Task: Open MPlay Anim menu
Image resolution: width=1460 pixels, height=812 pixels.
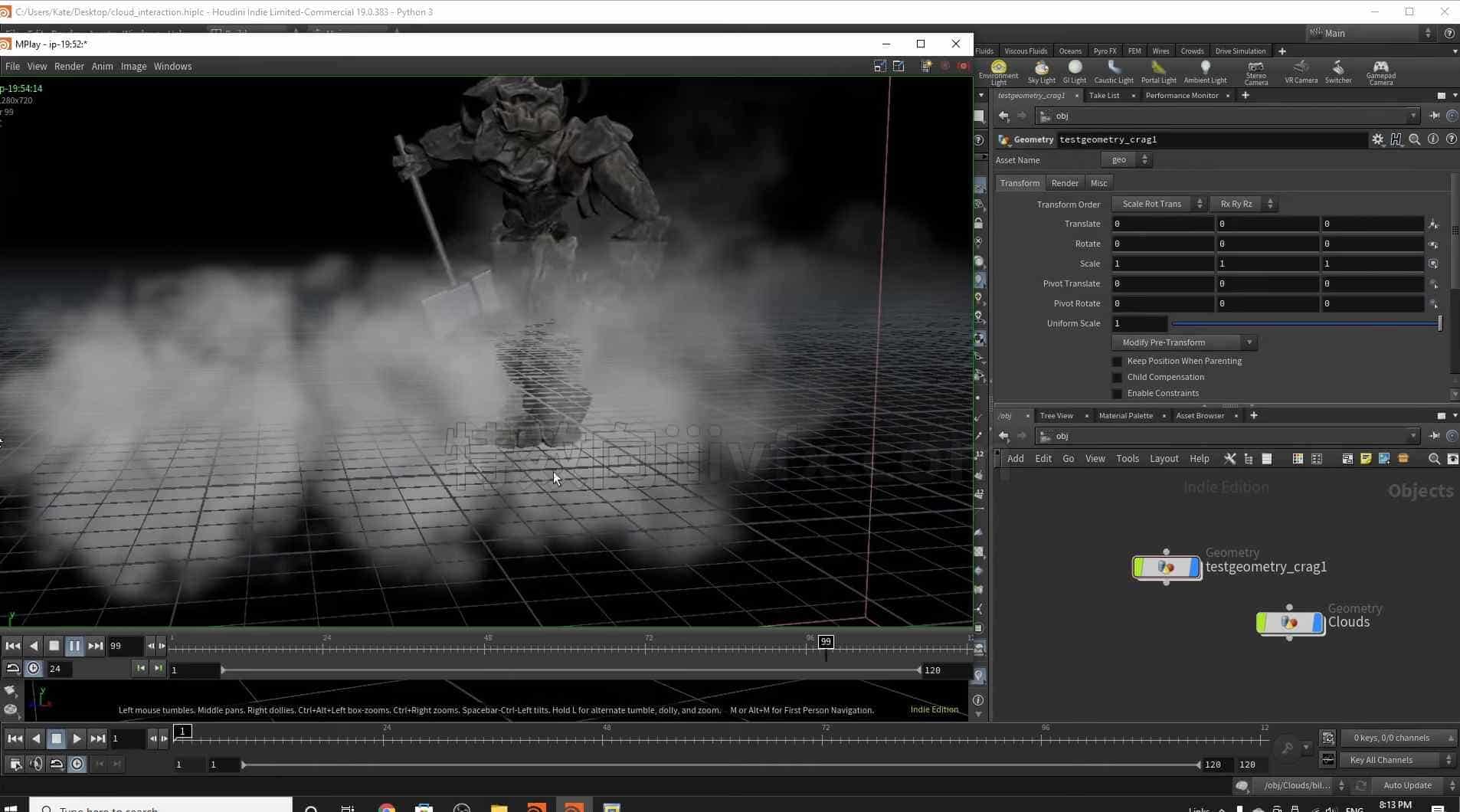Action: (102, 67)
